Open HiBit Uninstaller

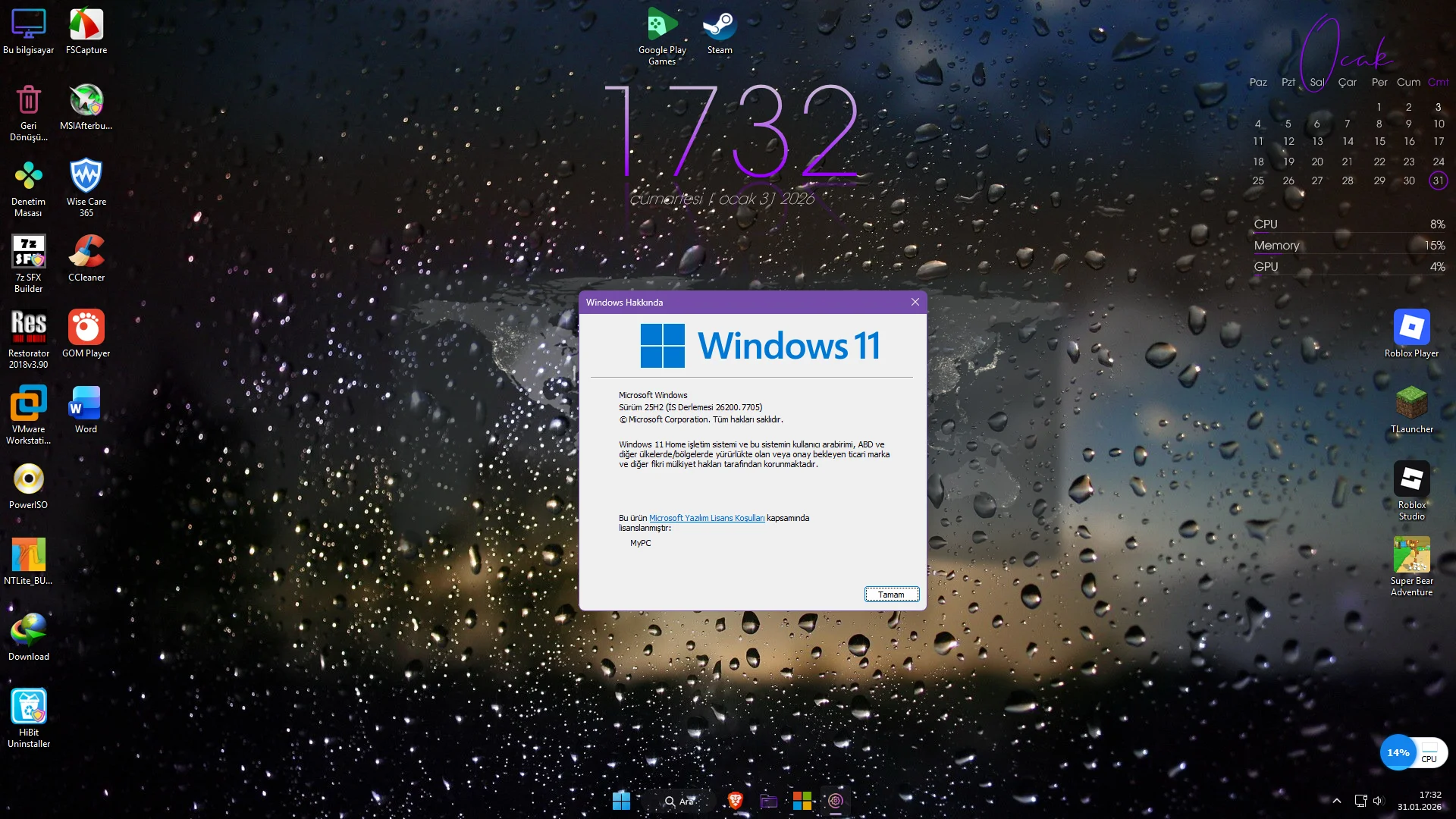tap(28, 707)
